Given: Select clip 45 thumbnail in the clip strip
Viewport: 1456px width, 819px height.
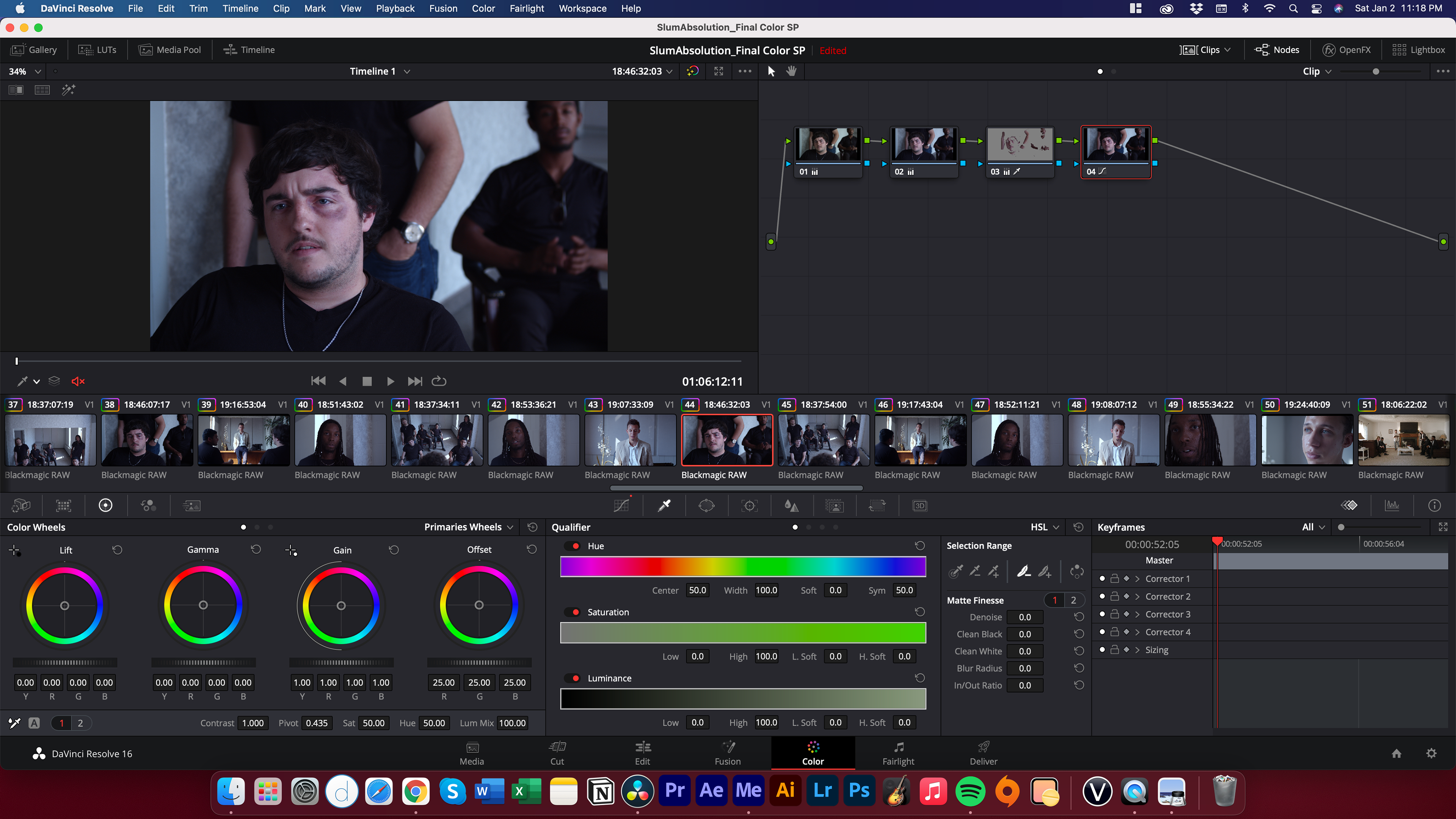Looking at the screenshot, I should pyautogui.click(x=823, y=440).
